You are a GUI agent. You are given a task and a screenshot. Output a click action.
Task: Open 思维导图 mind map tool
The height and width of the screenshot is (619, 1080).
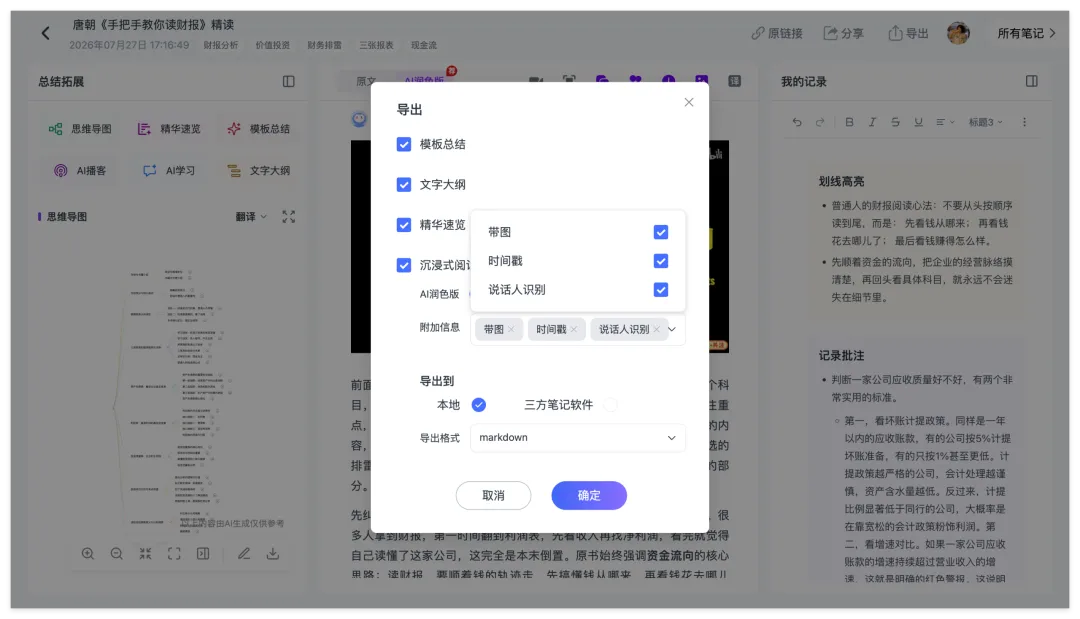80,129
